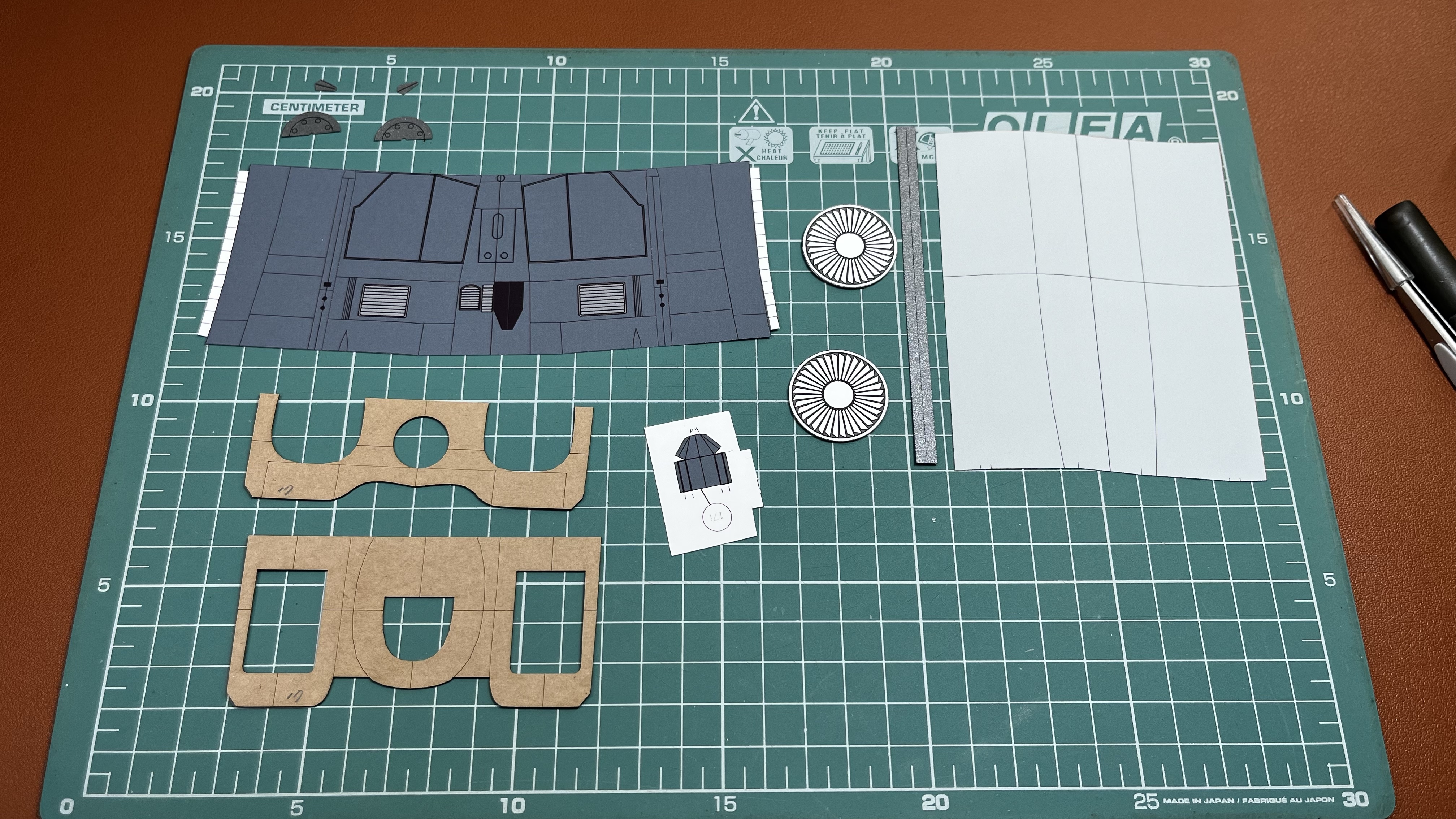Click the CENTIMETER label on the mat
Viewport: 1456px width, 819px height.
[x=314, y=107]
